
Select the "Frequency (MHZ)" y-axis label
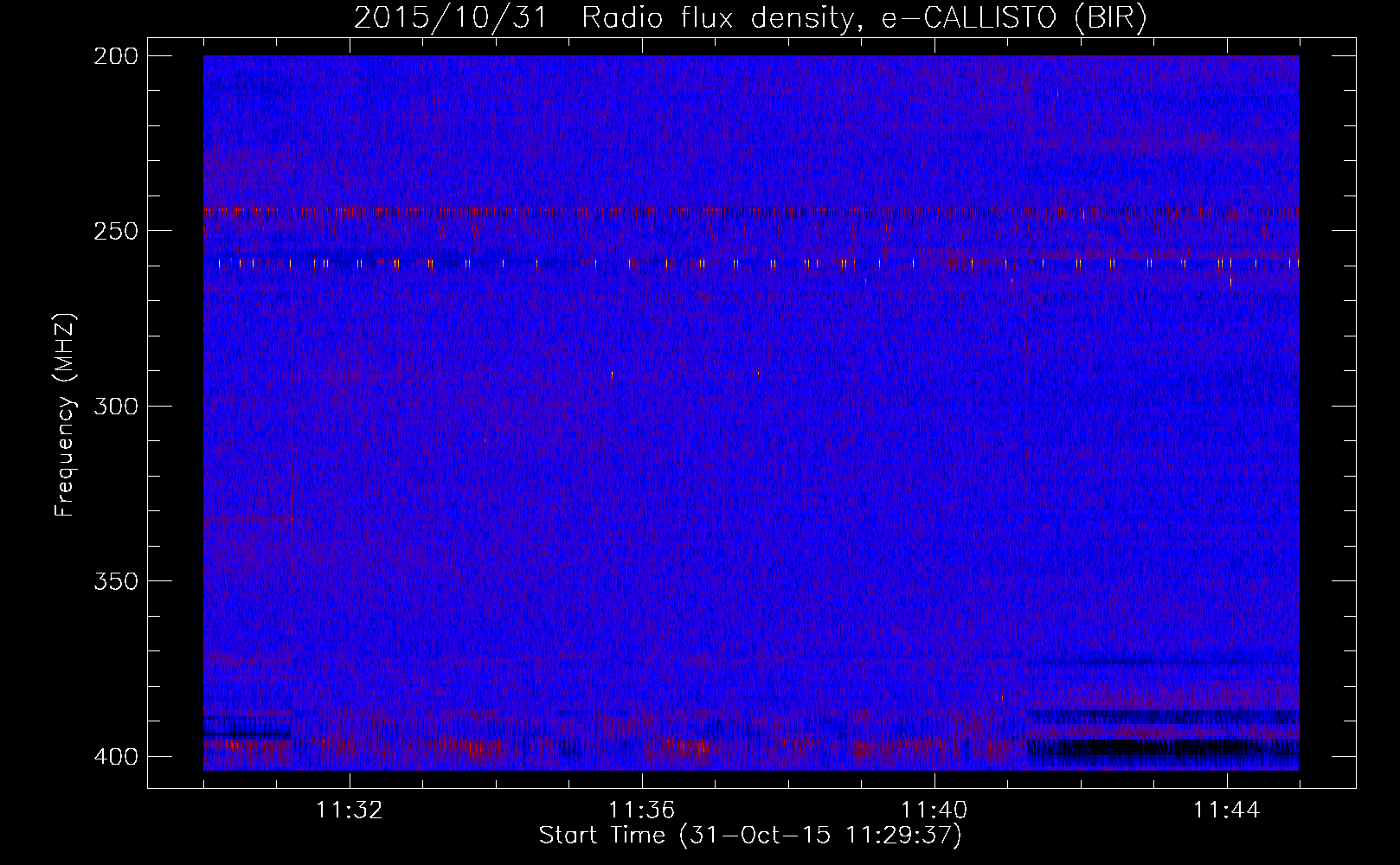(x=65, y=415)
